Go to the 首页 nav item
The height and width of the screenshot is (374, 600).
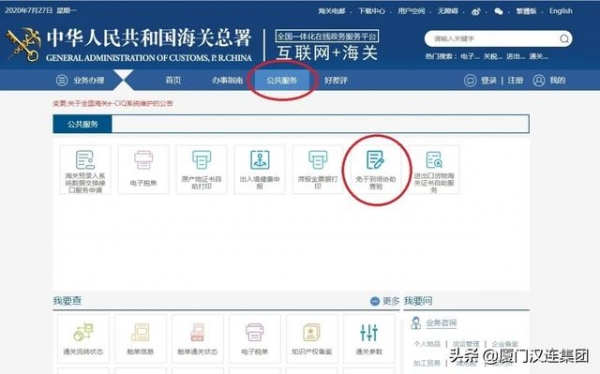click(x=173, y=80)
